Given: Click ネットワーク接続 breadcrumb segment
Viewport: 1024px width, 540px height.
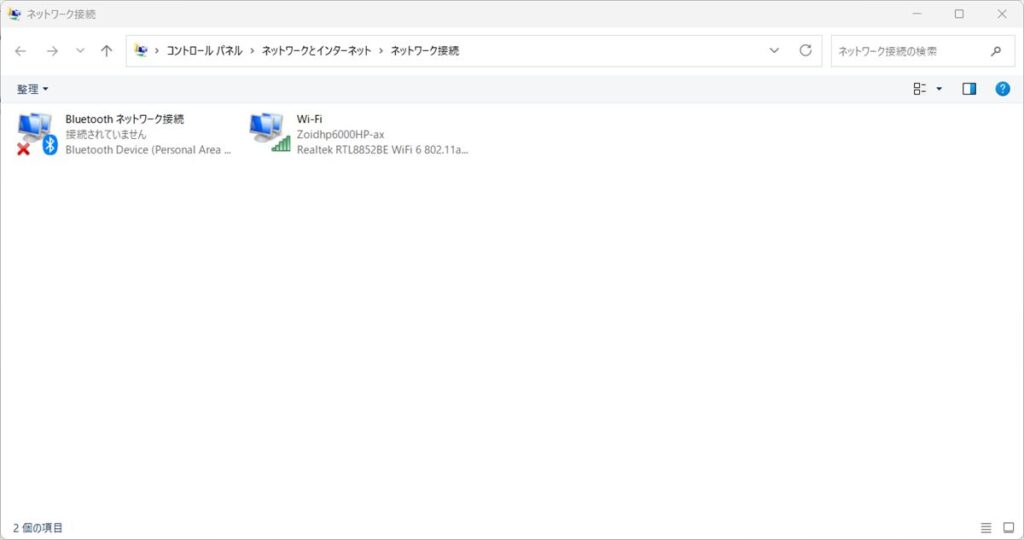Looking at the screenshot, I should (425, 51).
